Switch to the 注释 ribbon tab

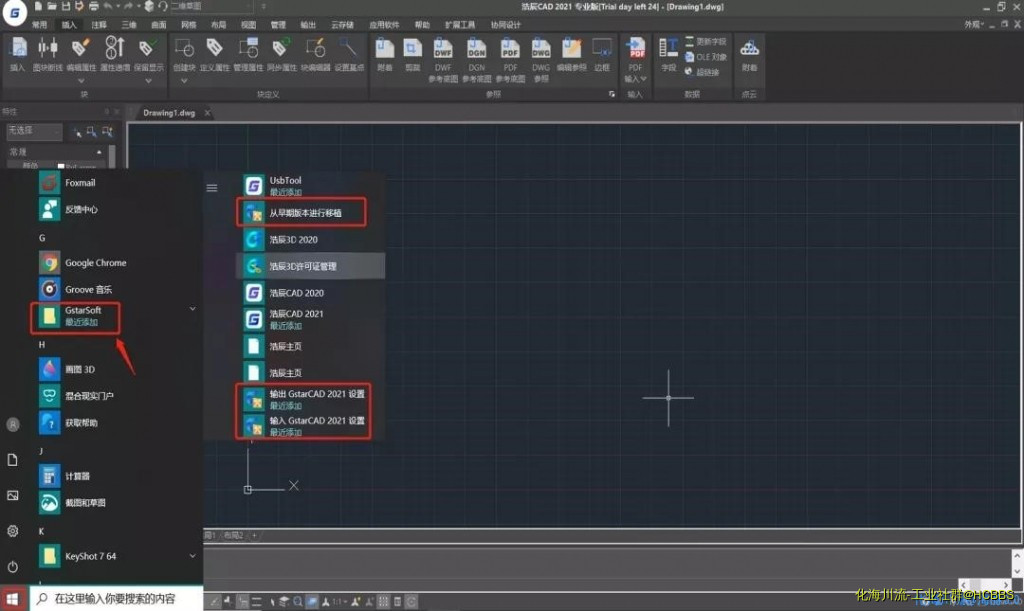coord(98,24)
